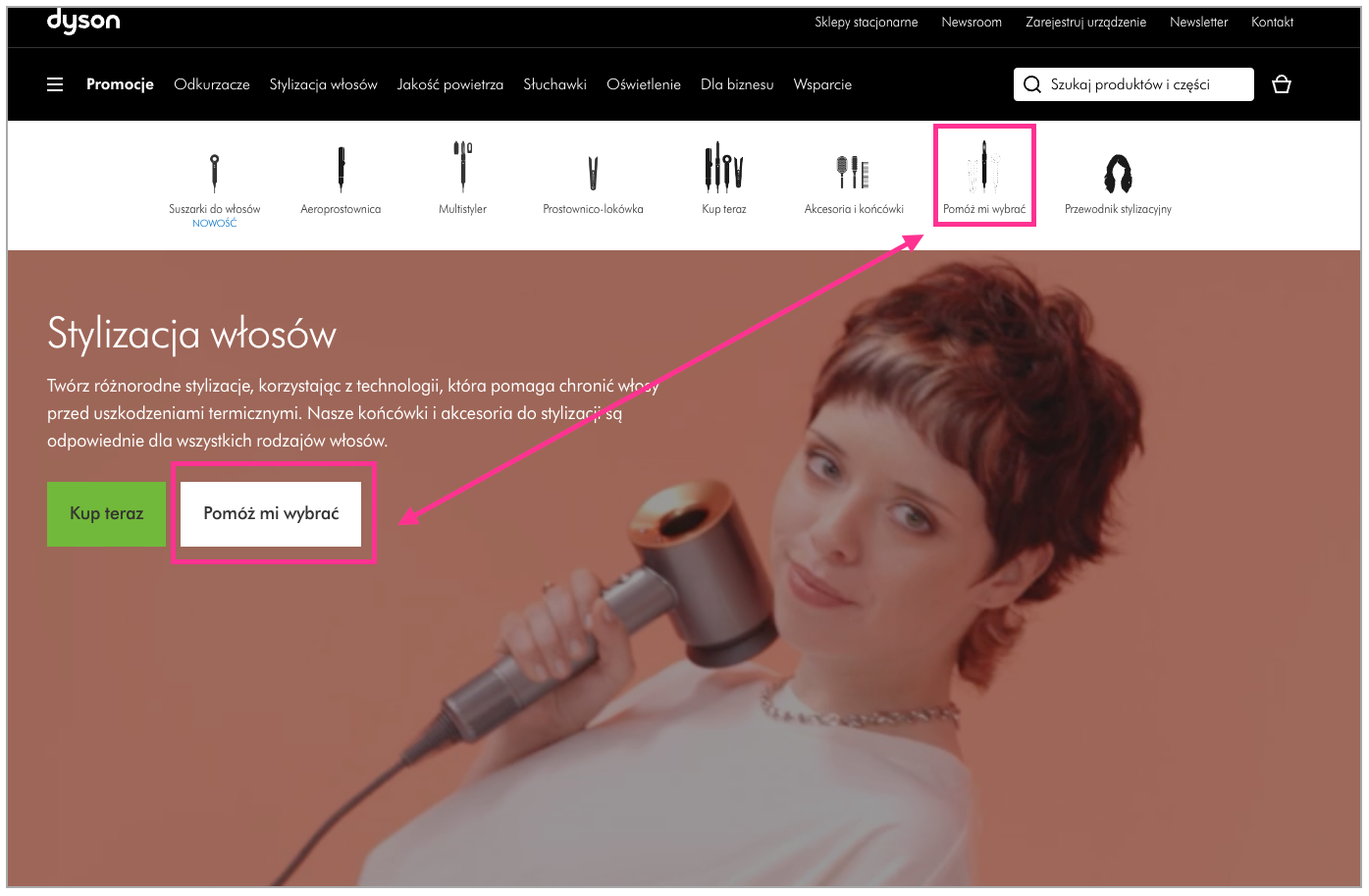
Task: Select the Multistyler category icon
Action: point(462,166)
